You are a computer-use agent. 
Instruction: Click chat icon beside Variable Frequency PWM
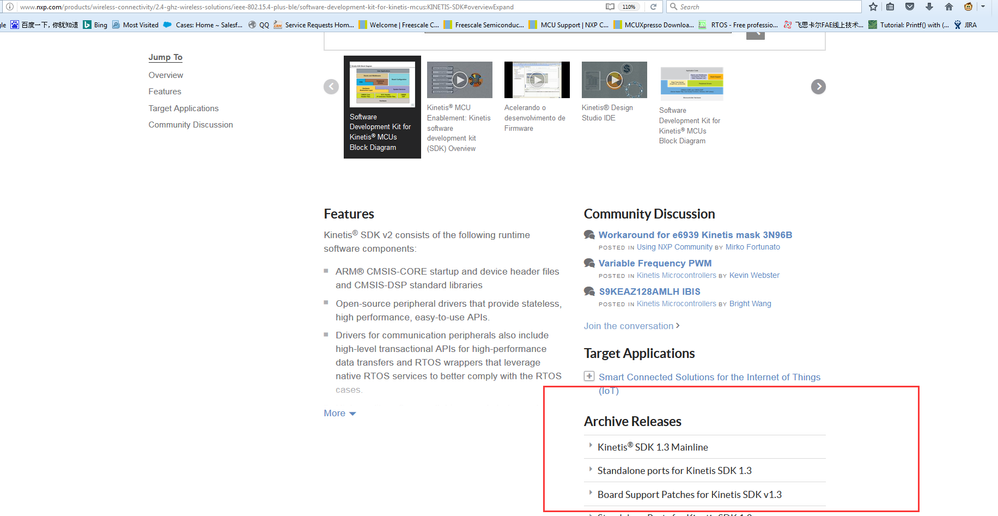coord(589,263)
